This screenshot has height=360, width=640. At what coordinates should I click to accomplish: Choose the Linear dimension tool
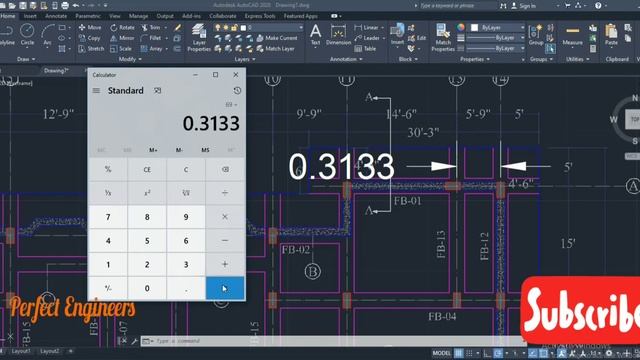[367, 27]
